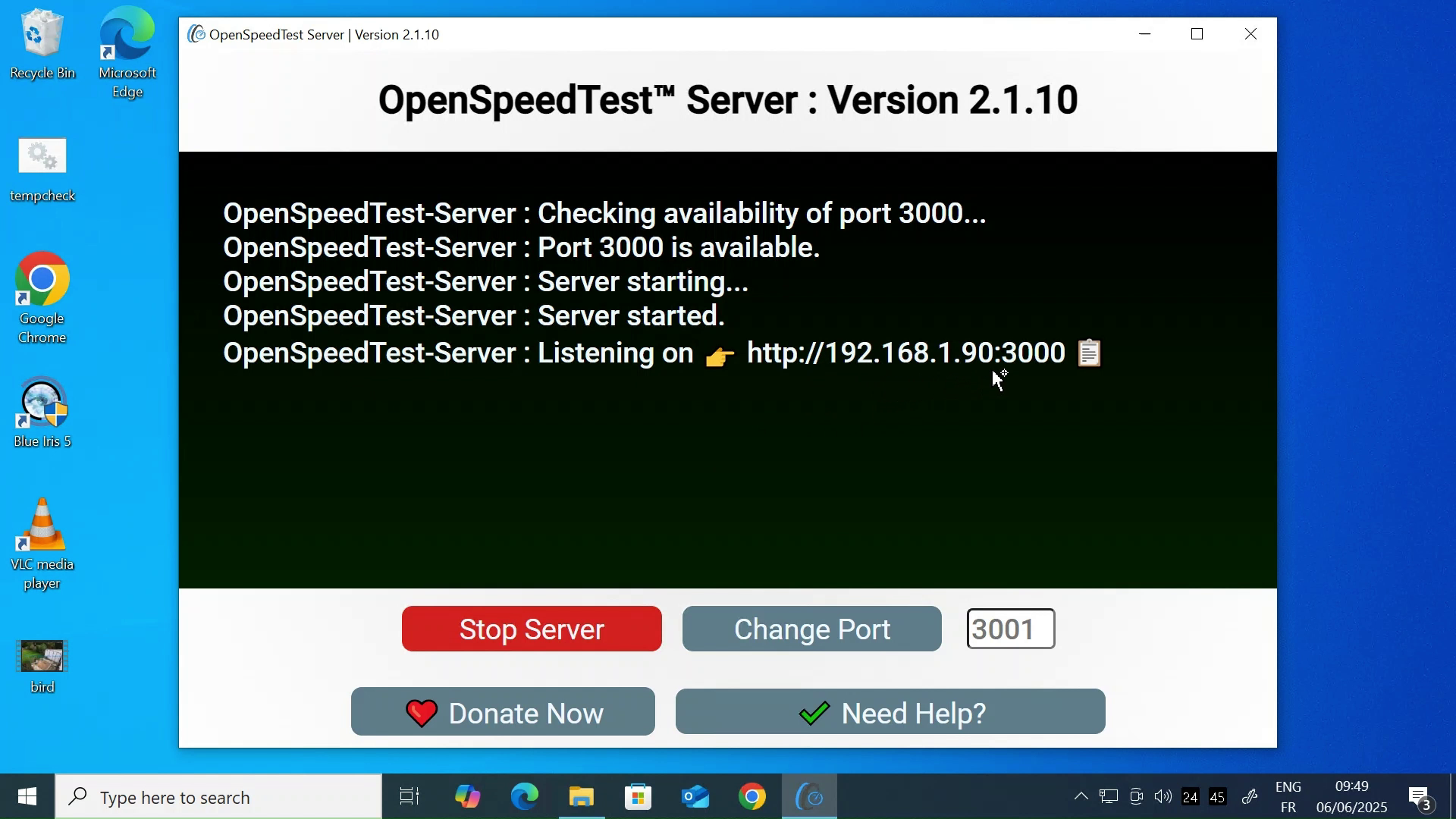Focus the port number field showing 3001
This screenshot has width=1456, height=819.
click(1011, 629)
